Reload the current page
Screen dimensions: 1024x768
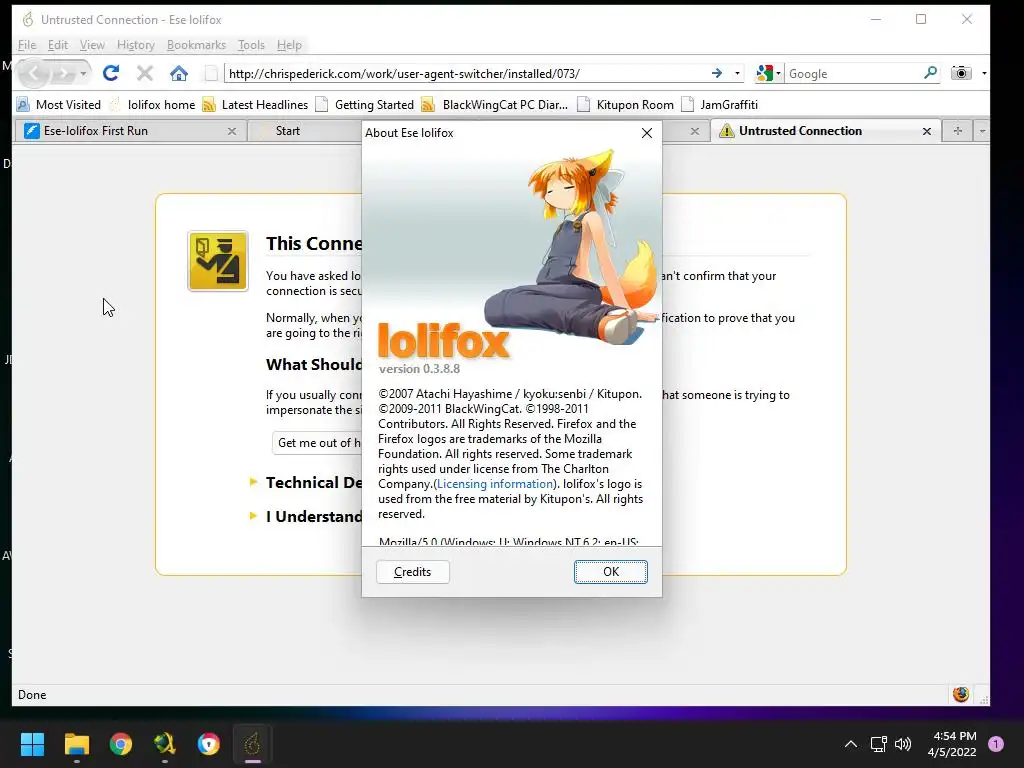pos(110,73)
